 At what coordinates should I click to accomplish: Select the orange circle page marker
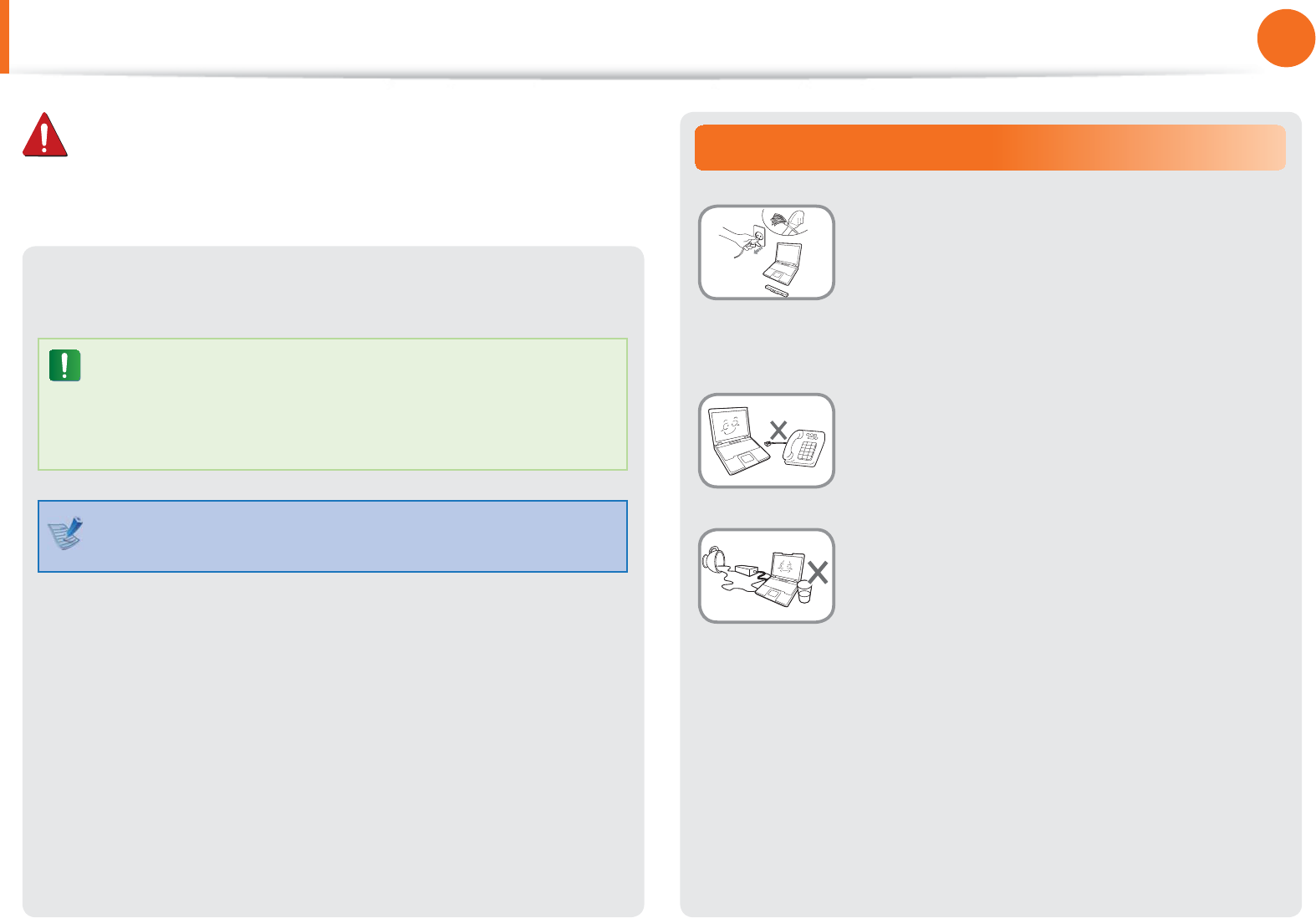tap(1286, 38)
